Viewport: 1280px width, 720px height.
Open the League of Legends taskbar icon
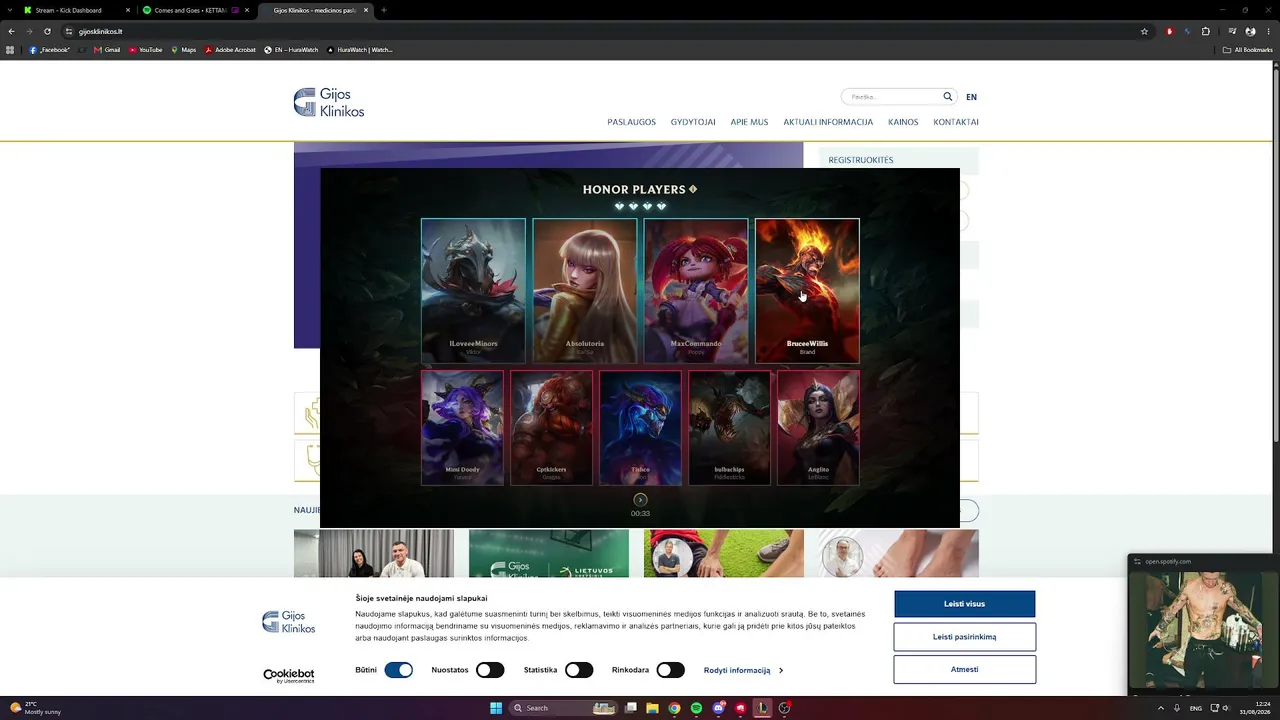(762, 708)
